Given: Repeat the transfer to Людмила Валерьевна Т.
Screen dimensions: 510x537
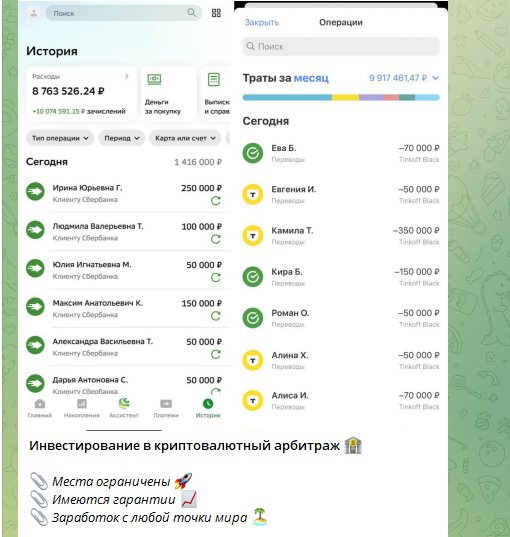Looking at the screenshot, I should [215, 239].
